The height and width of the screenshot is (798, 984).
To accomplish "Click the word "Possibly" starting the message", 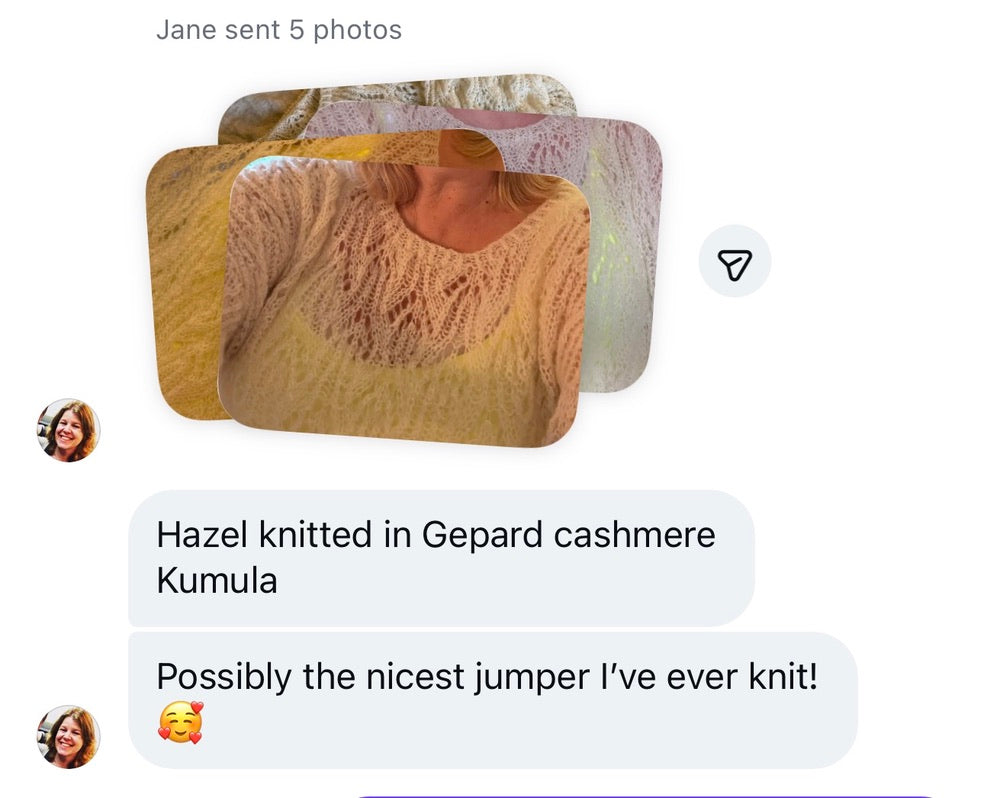I will pyautogui.click(x=224, y=678).
